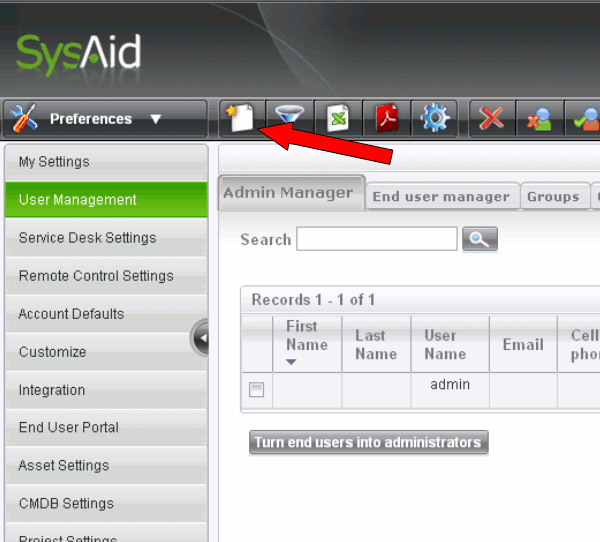The width and height of the screenshot is (600, 542).
Task: Switch to End user manager tab
Action: (441, 197)
